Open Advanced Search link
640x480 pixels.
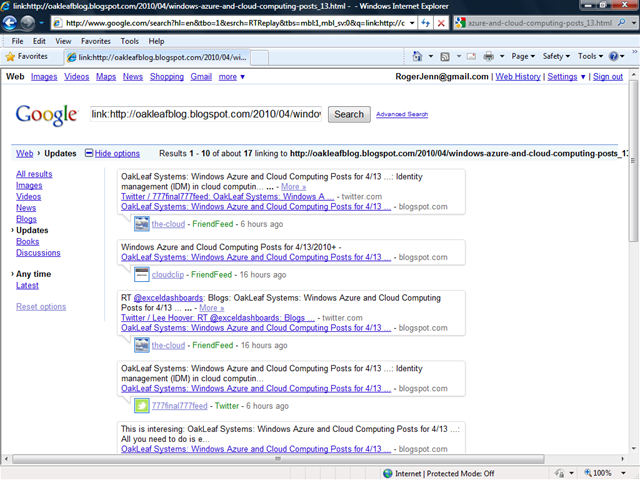click(x=402, y=114)
